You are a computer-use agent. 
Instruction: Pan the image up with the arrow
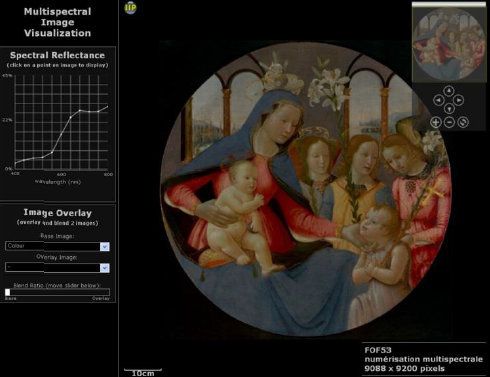[449, 91]
